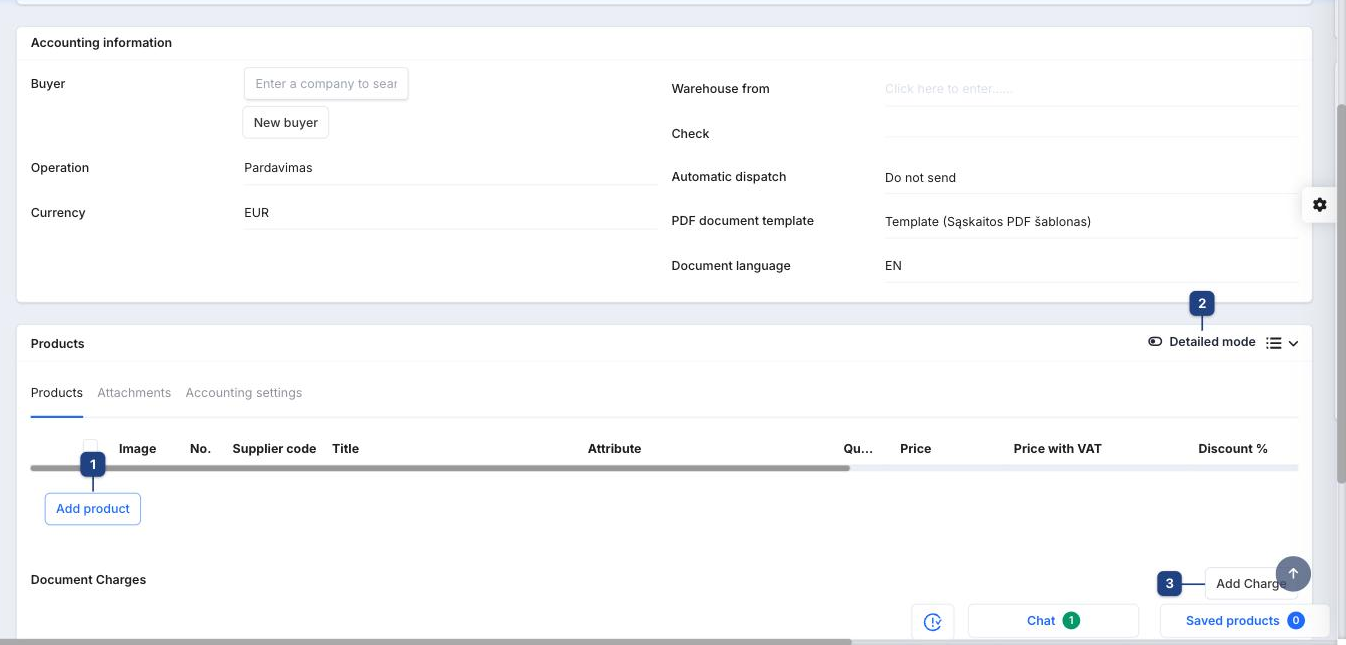Image resolution: width=1346 pixels, height=645 pixels.
Task: Open settings gear on right edge
Action: click(1320, 204)
